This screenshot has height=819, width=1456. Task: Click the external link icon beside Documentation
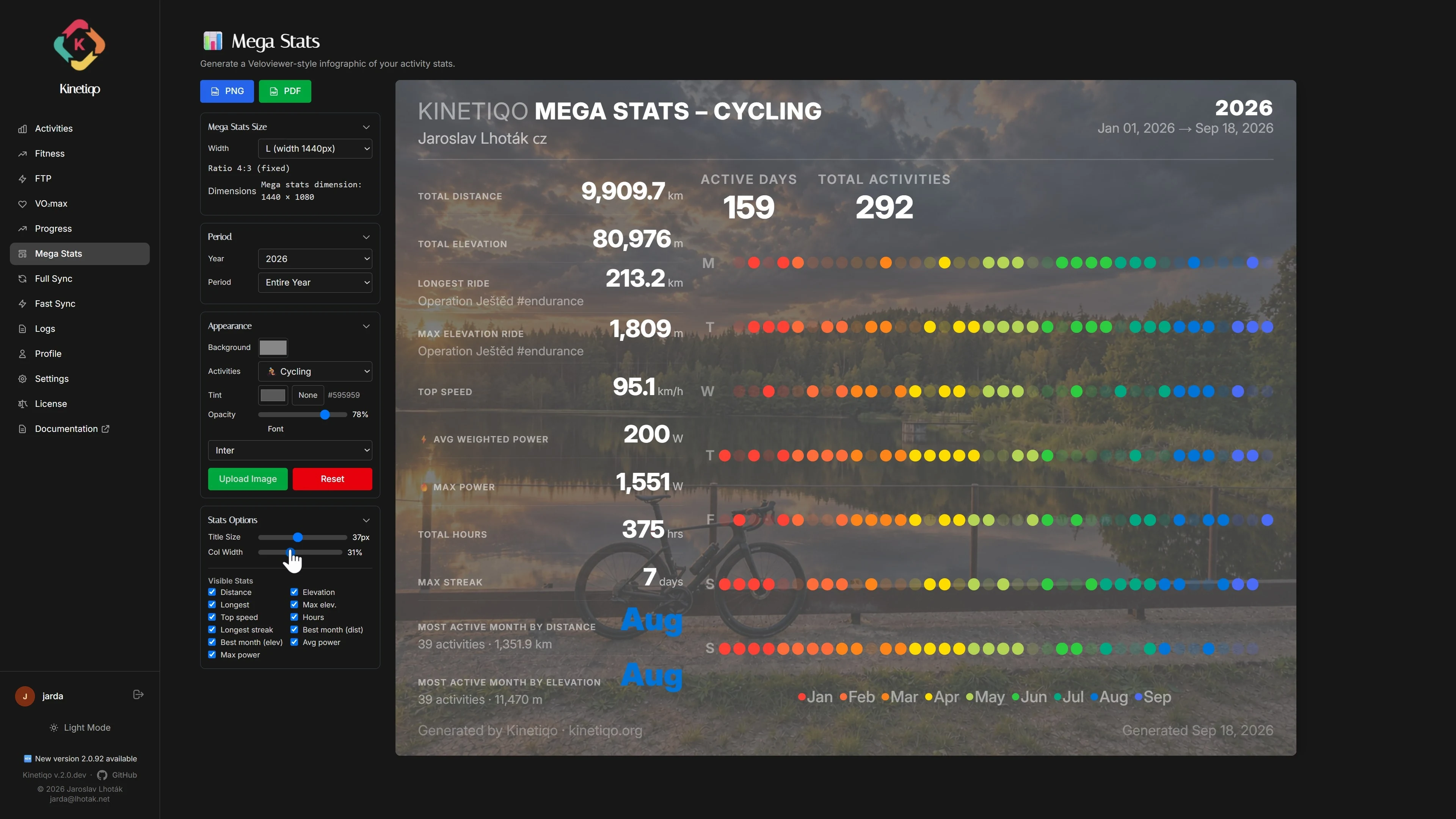[x=106, y=429]
